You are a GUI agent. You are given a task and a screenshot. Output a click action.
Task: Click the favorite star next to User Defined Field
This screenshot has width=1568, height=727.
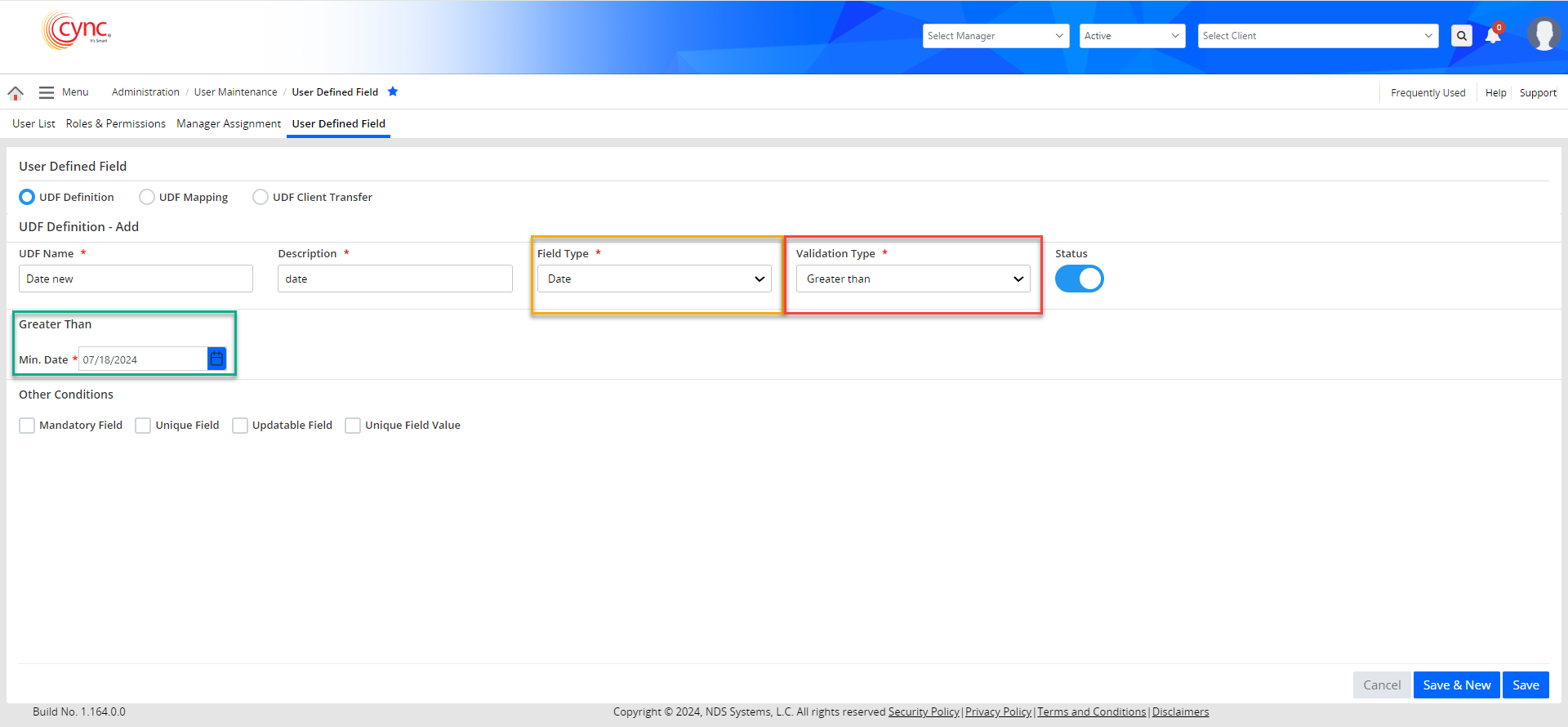[x=393, y=91]
